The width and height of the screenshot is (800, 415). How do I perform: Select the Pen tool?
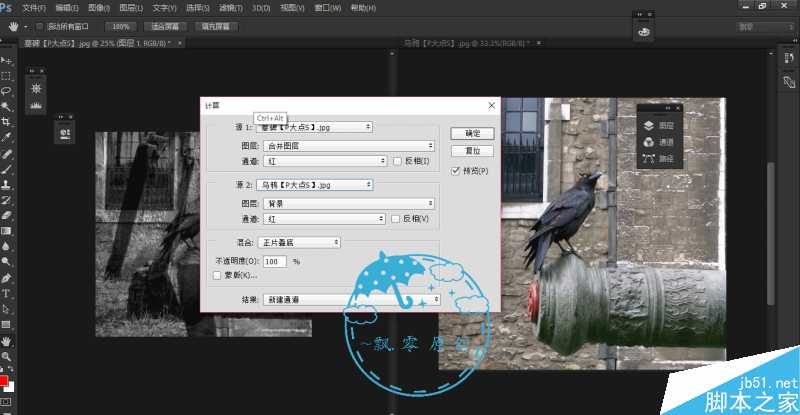6,278
